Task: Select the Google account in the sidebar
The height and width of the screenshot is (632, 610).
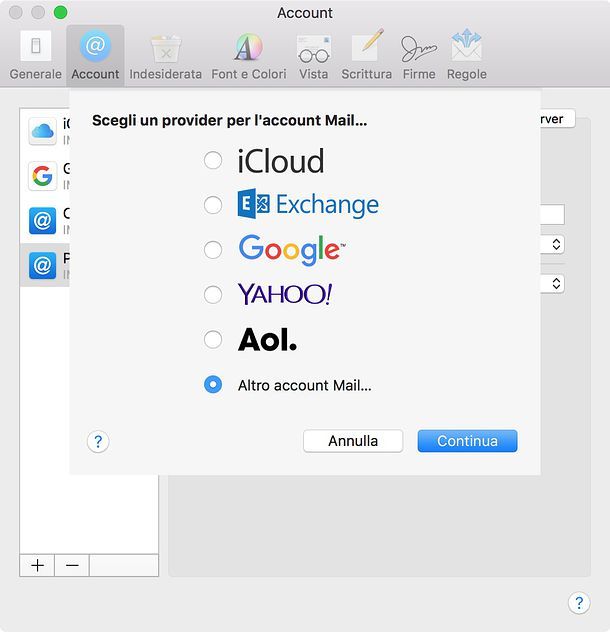Action: tap(43, 176)
